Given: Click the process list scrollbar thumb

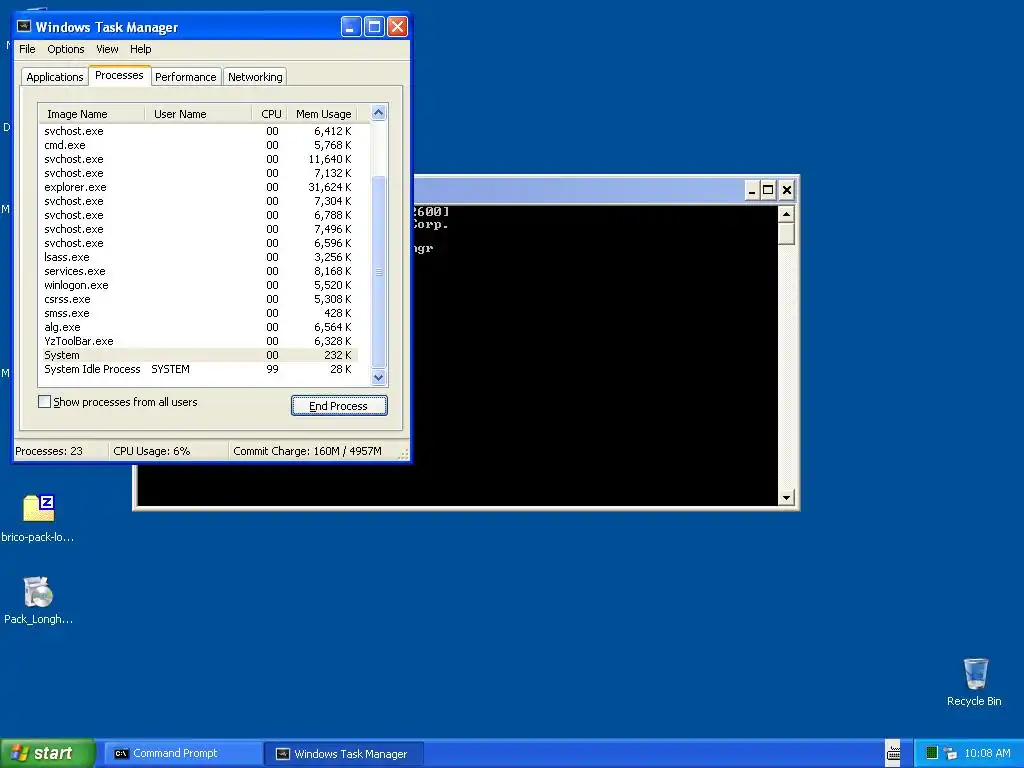Looking at the screenshot, I should point(378,272).
